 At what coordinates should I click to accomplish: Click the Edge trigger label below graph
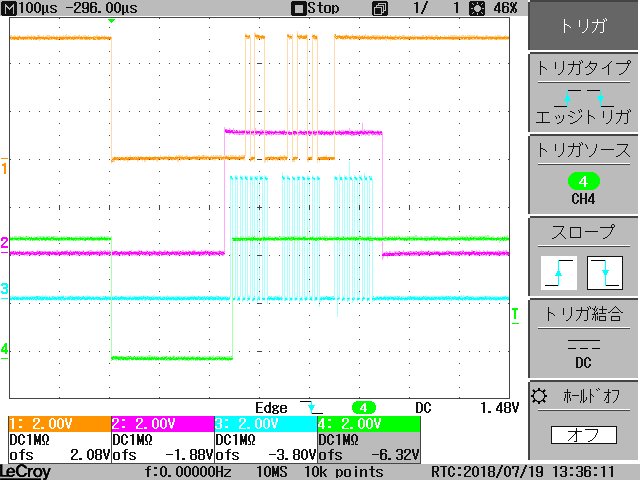tap(271, 408)
